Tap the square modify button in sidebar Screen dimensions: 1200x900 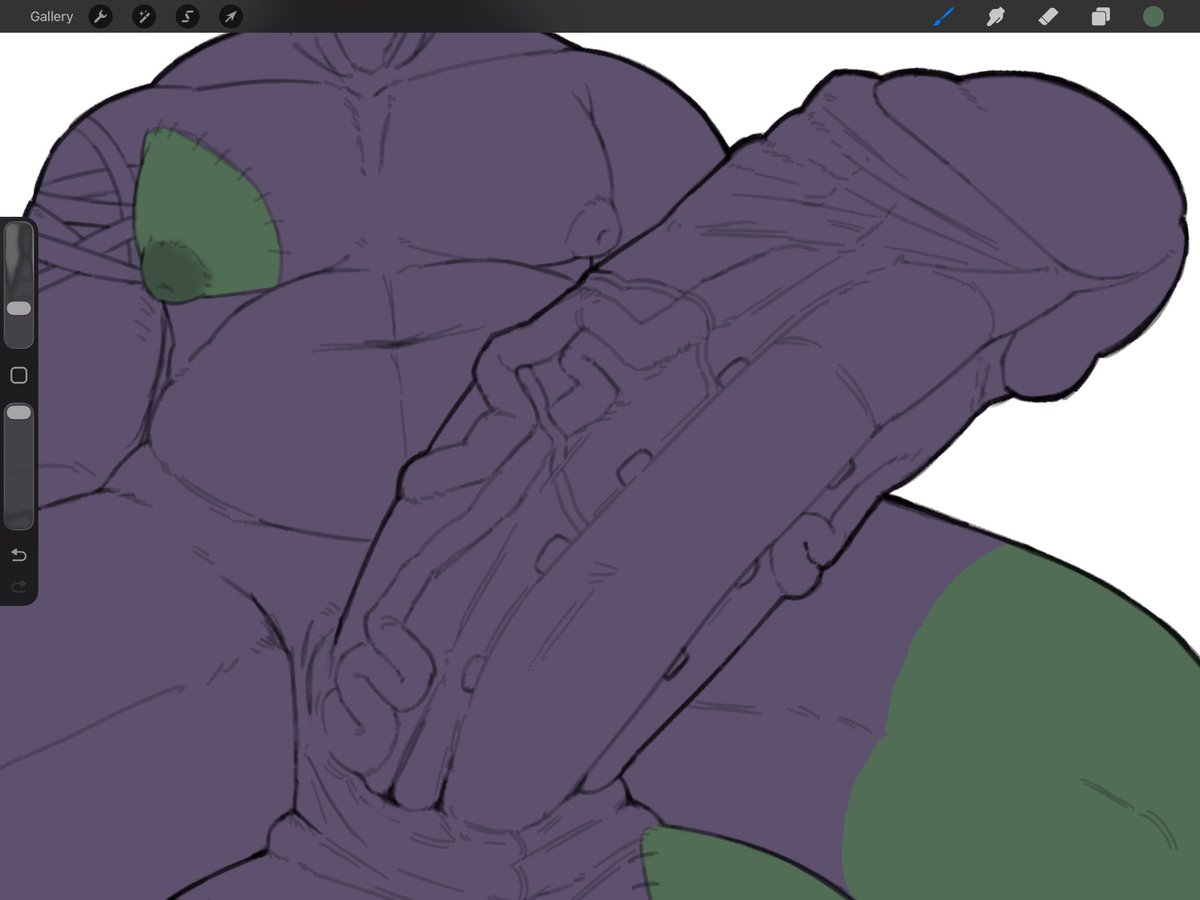click(x=18, y=375)
